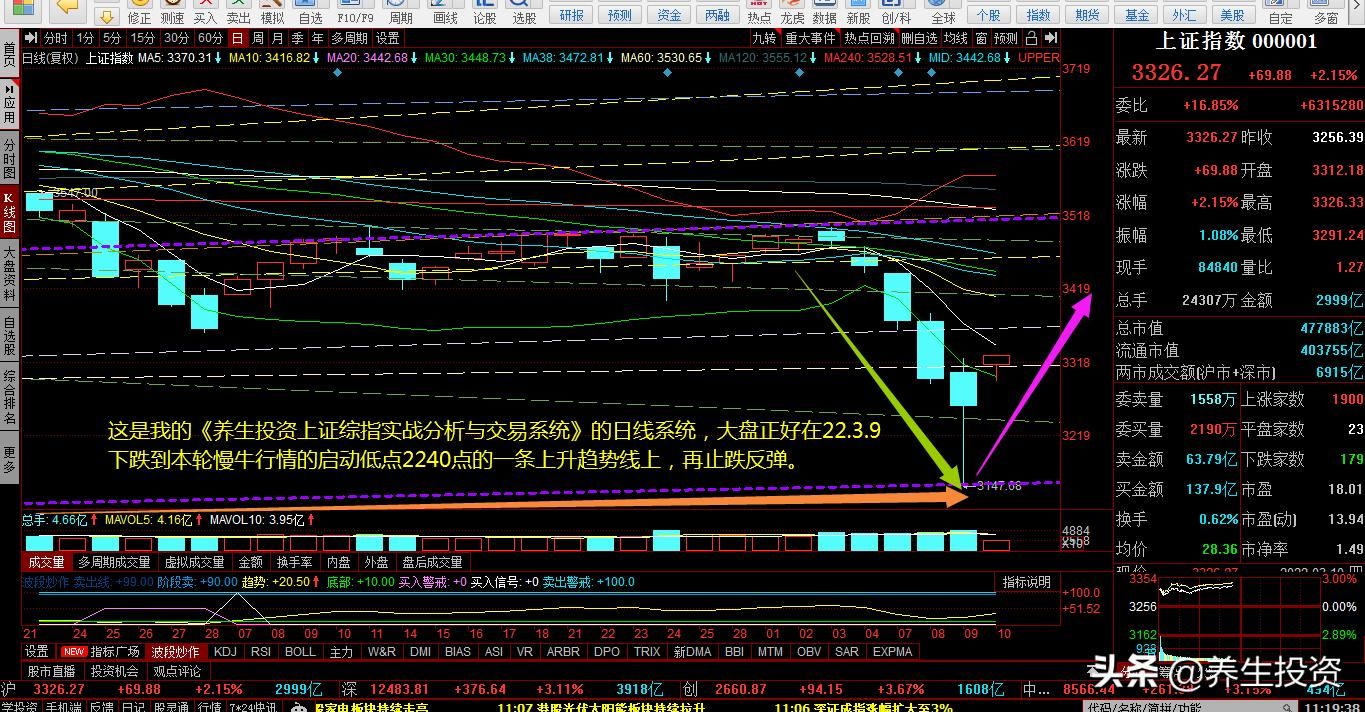Viewport: 1365px width, 712px height.
Task: Click the 期货 futures button
Action: click(x=1088, y=15)
